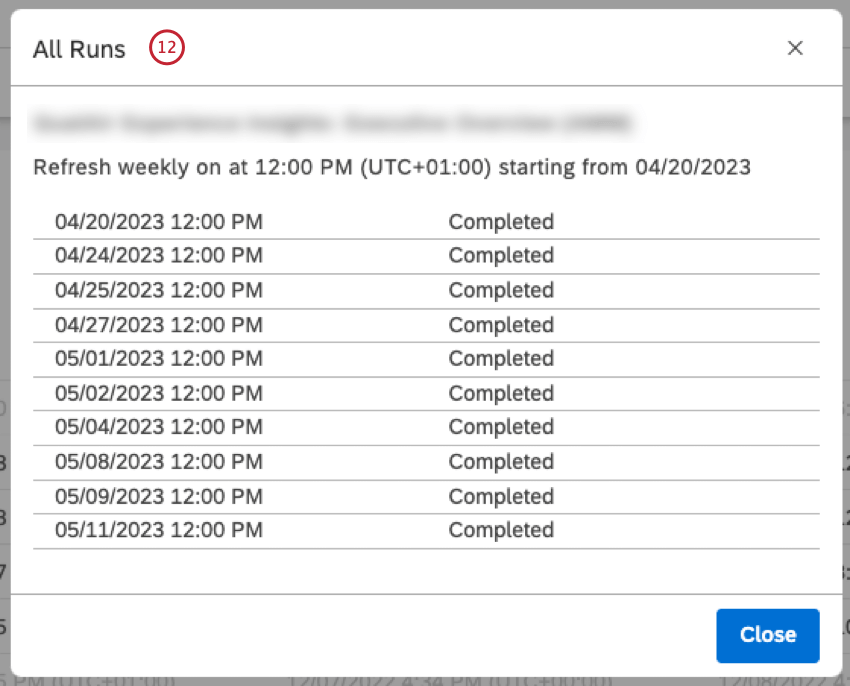Select the 04/24/2023 12:00 PM run

click(159, 255)
